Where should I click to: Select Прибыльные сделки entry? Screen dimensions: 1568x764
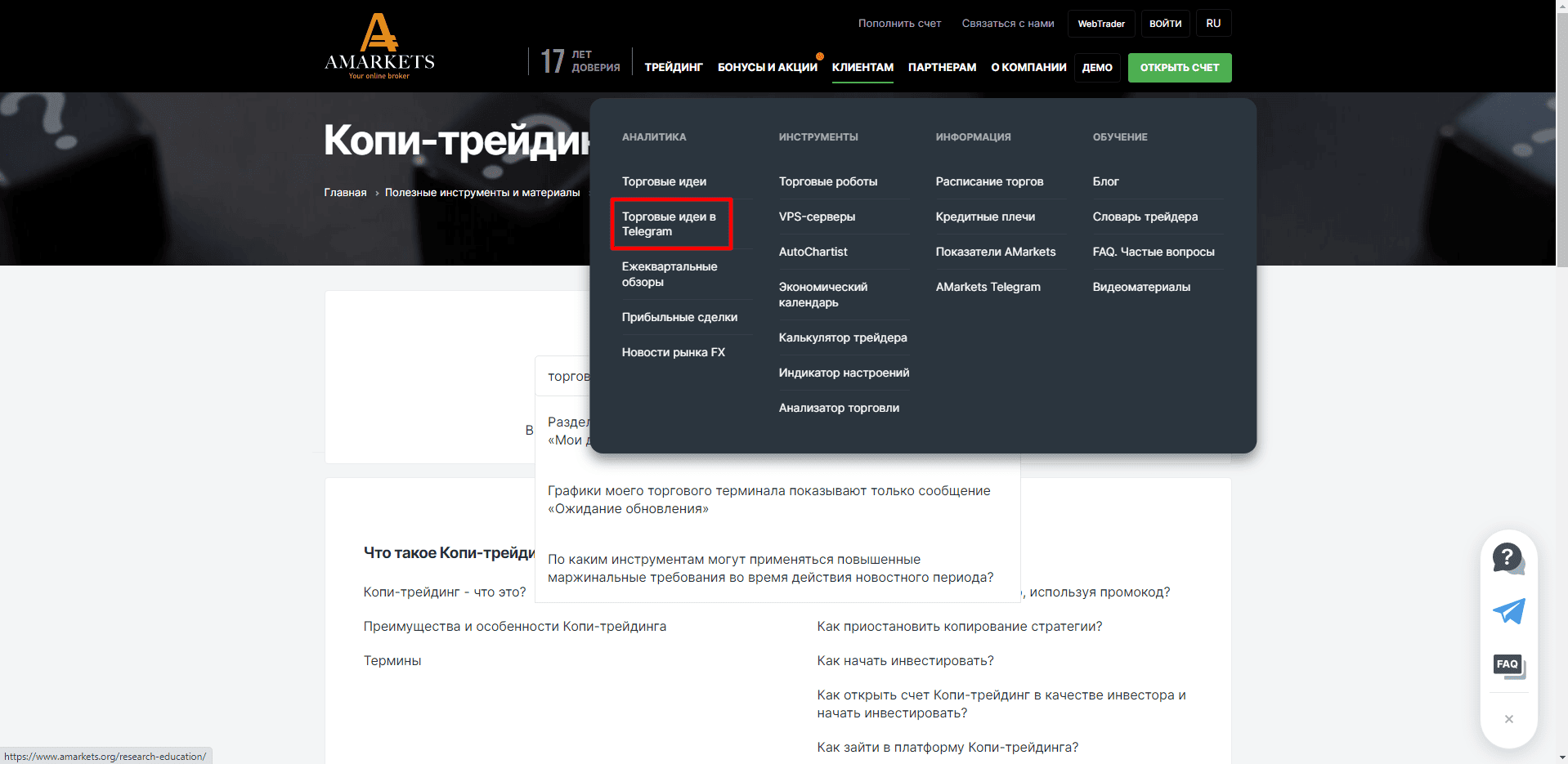click(679, 317)
